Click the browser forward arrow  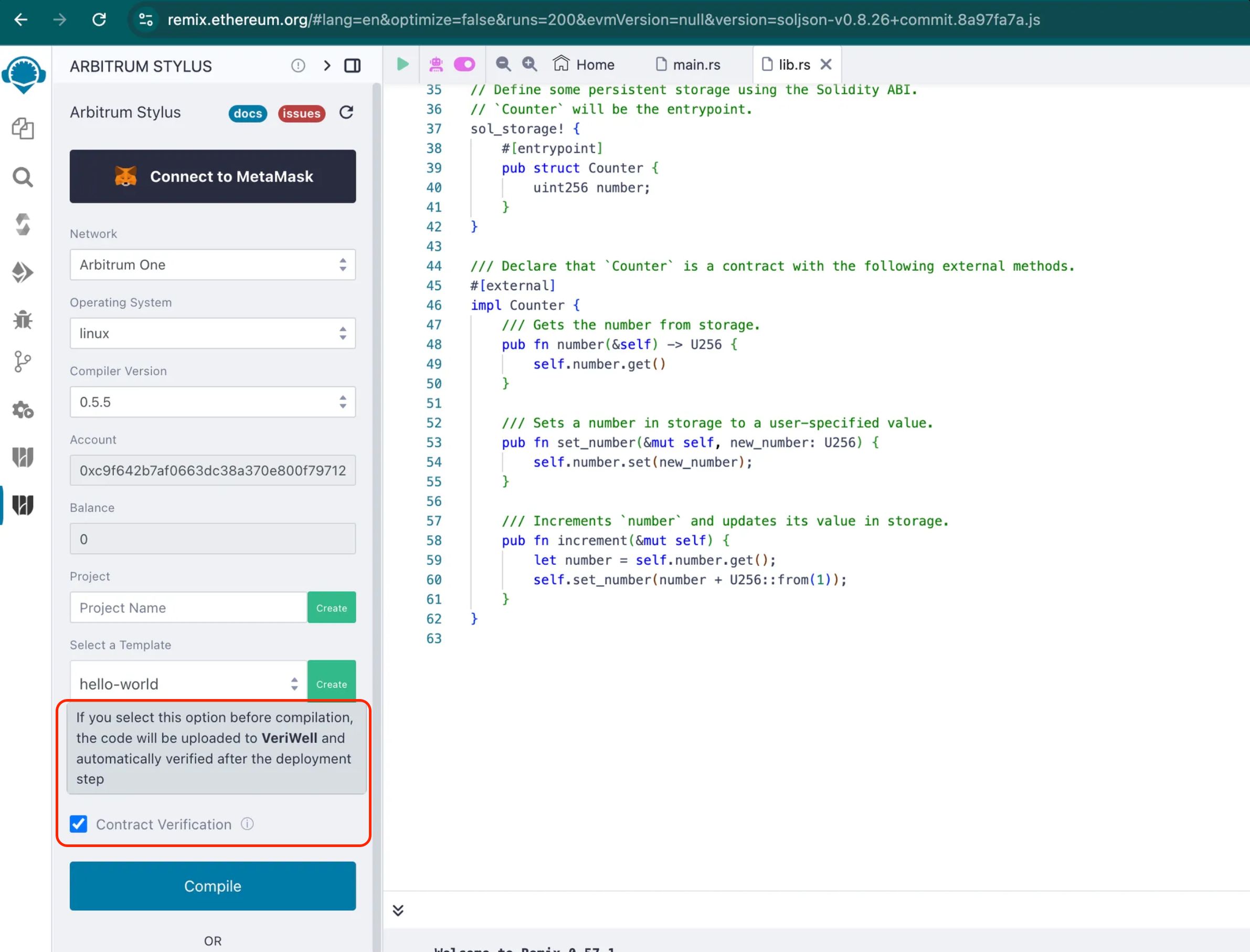[x=59, y=20]
